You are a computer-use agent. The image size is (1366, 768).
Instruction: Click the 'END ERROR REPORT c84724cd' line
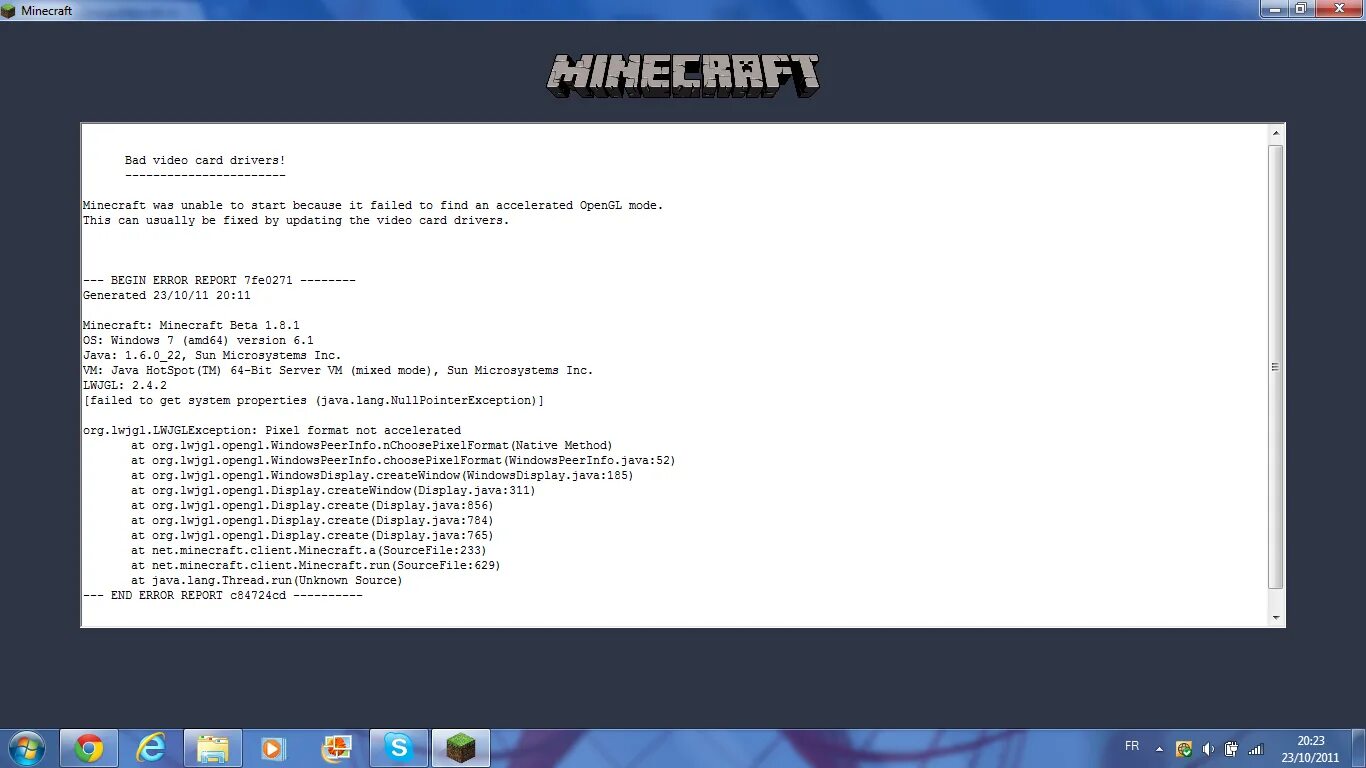click(223, 595)
